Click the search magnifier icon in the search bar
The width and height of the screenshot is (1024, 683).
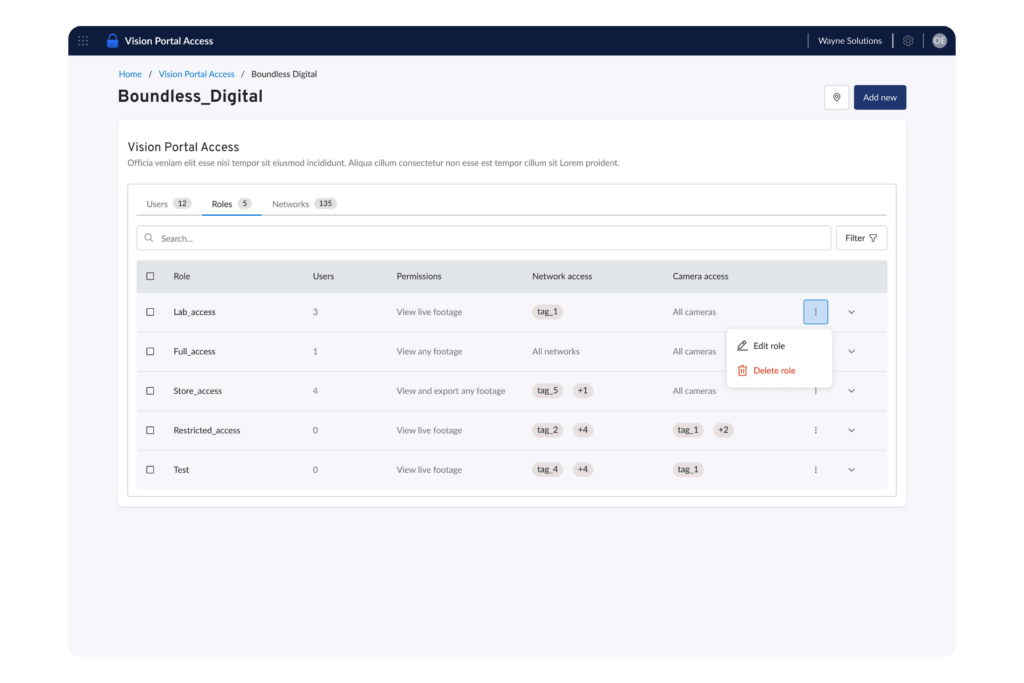pos(149,238)
